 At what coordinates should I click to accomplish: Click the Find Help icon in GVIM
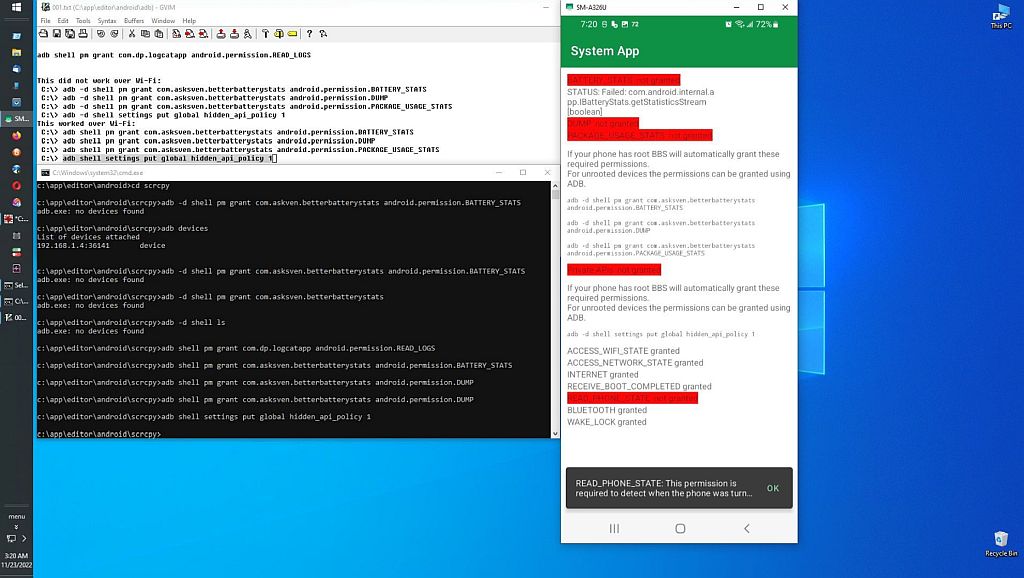click(x=323, y=33)
